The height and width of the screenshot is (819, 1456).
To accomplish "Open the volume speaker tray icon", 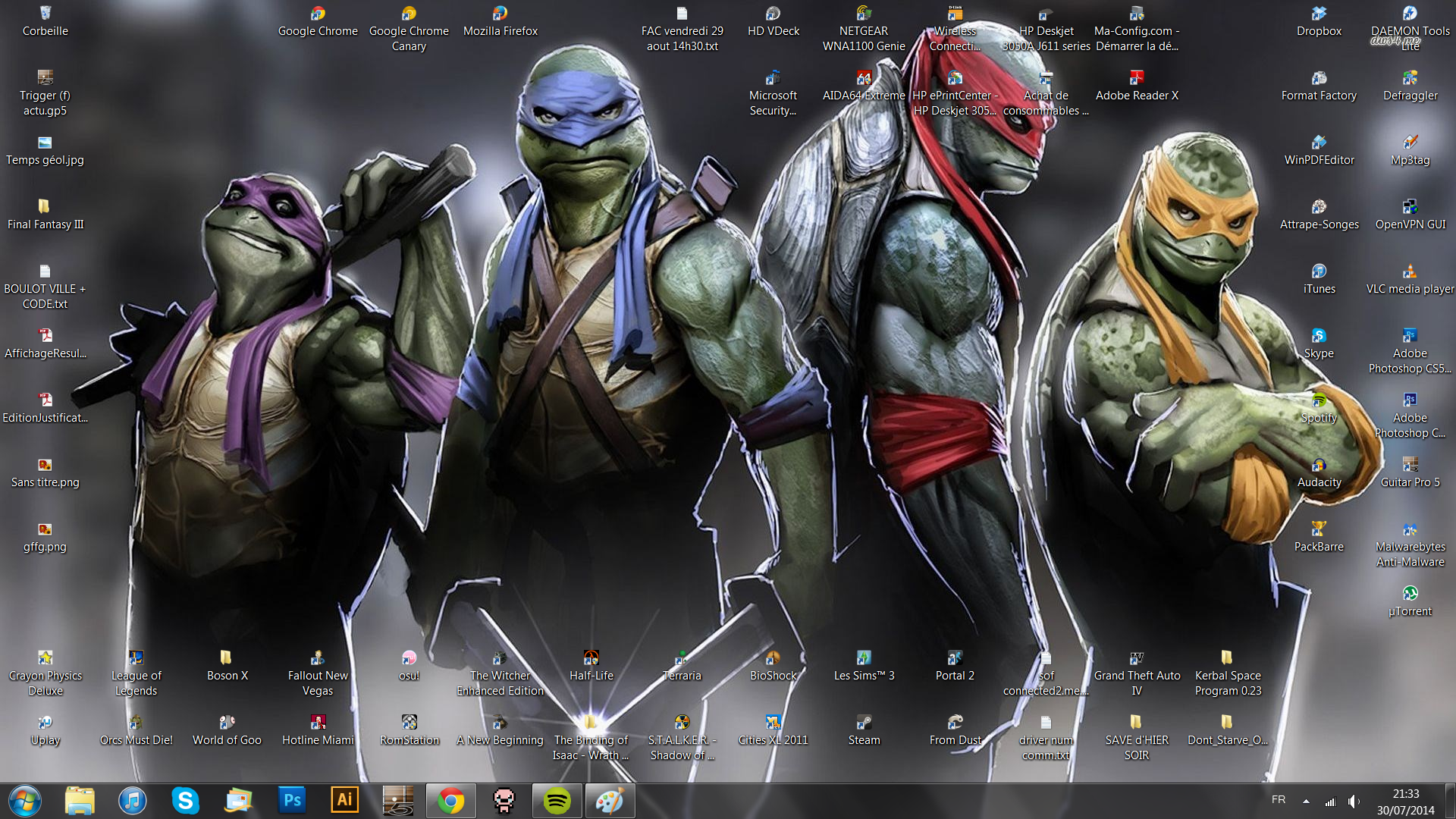I will tap(1354, 802).
